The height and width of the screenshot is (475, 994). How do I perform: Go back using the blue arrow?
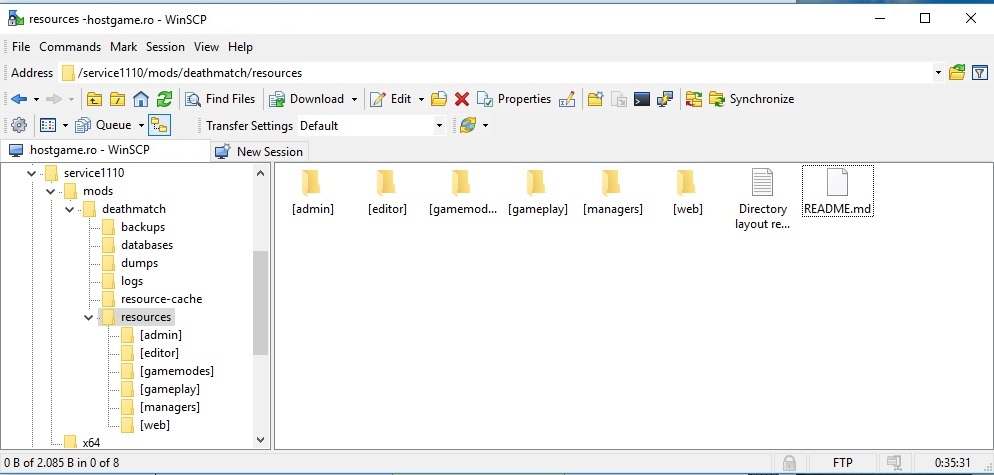pyautogui.click(x=19, y=99)
